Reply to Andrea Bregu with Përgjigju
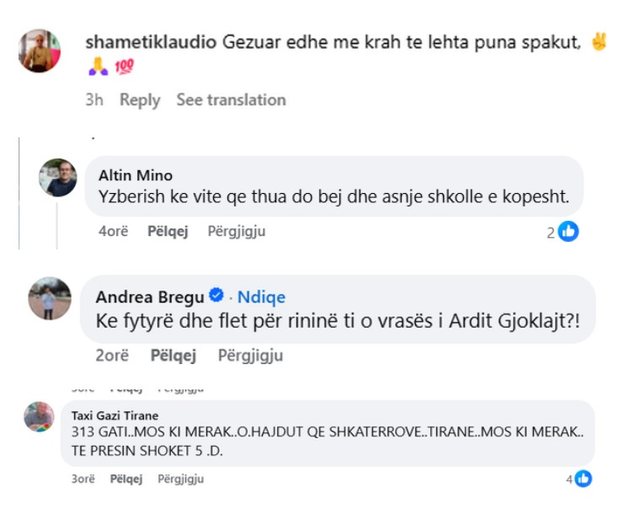640x515 pixels. click(250, 355)
